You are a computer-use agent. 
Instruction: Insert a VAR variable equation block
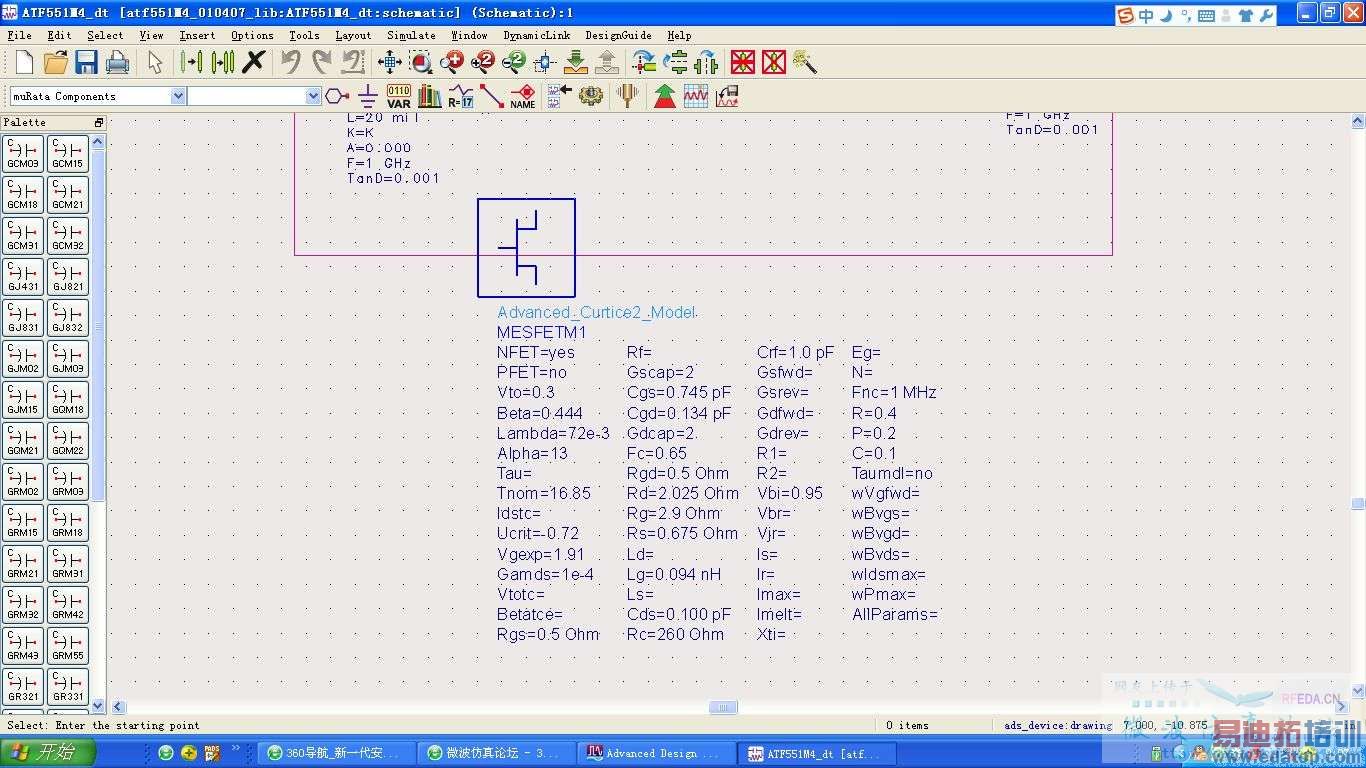coord(398,96)
